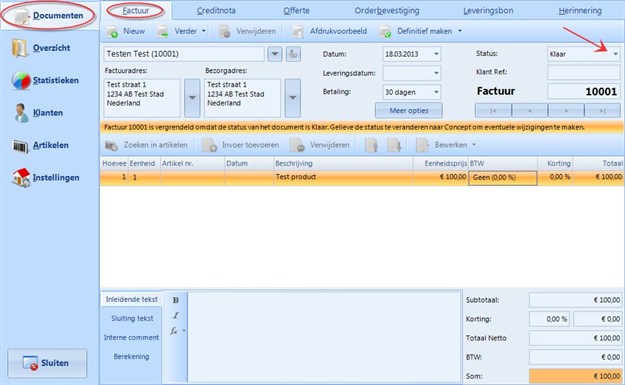Image resolution: width=625 pixels, height=385 pixels.
Task: Open customer selection dropdown arrow
Action: point(275,54)
